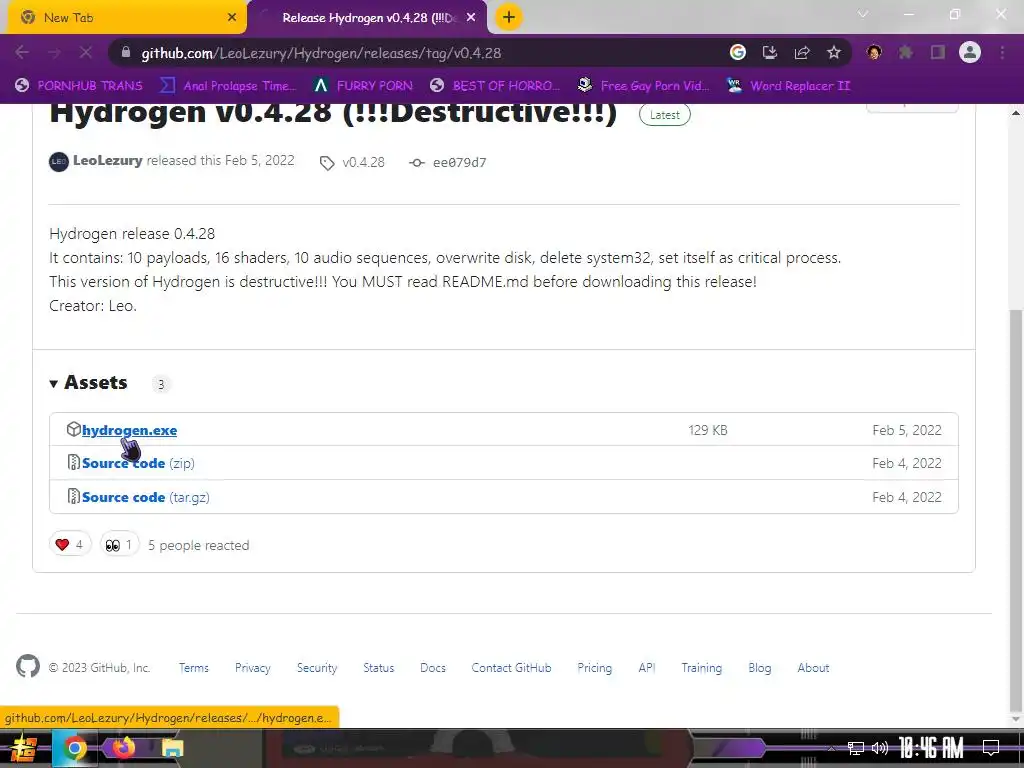Click the file icon beside Source code (tar.gz)

(74, 496)
